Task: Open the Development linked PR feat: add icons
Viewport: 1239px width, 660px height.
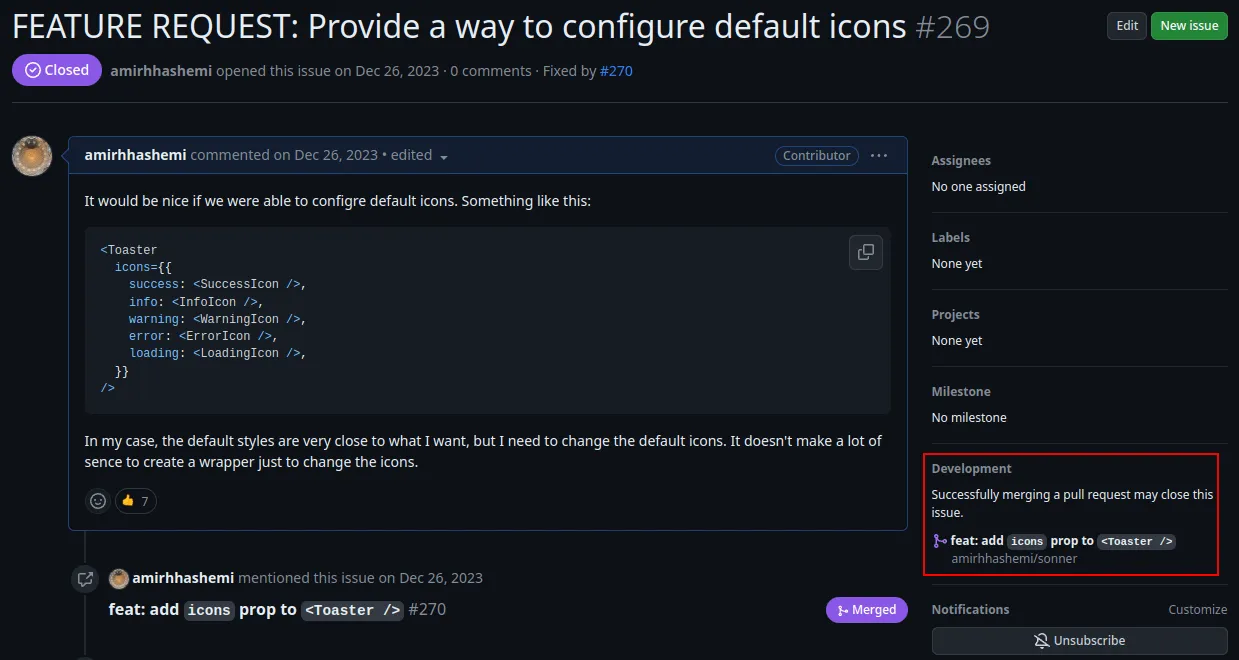Action: coord(1062,541)
